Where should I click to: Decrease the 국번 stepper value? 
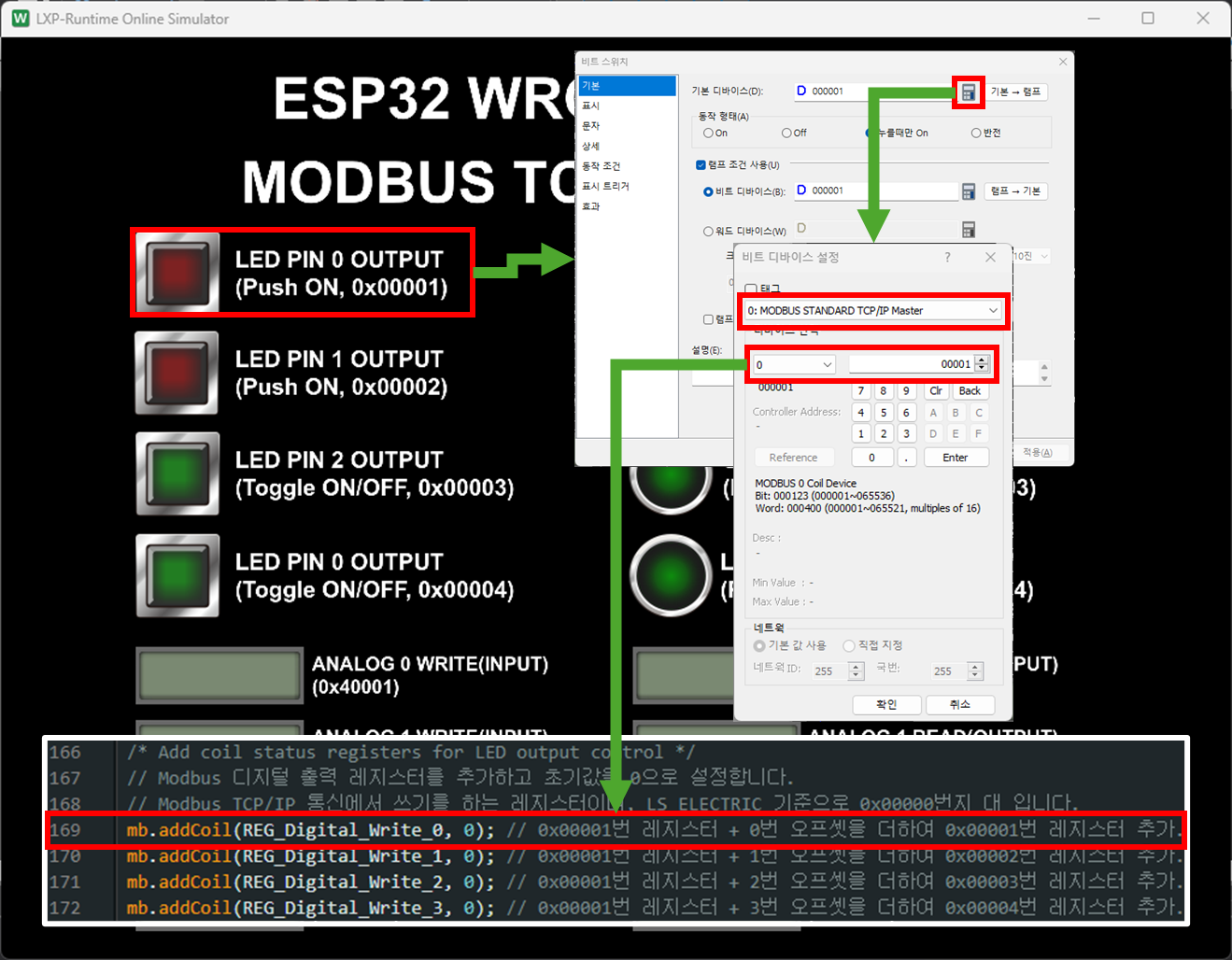coord(976,675)
